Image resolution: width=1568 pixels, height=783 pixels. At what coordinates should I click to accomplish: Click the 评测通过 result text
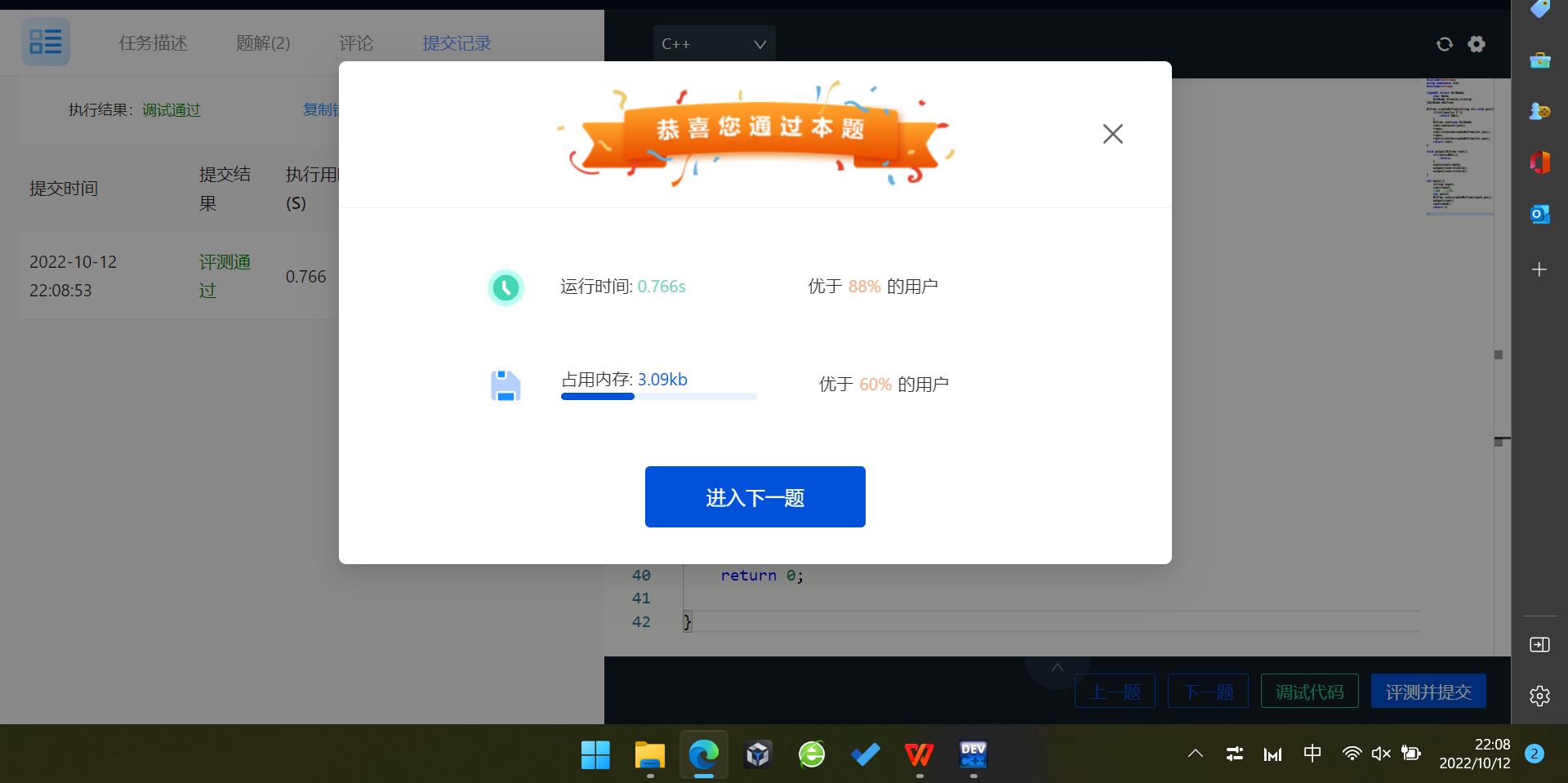(225, 276)
